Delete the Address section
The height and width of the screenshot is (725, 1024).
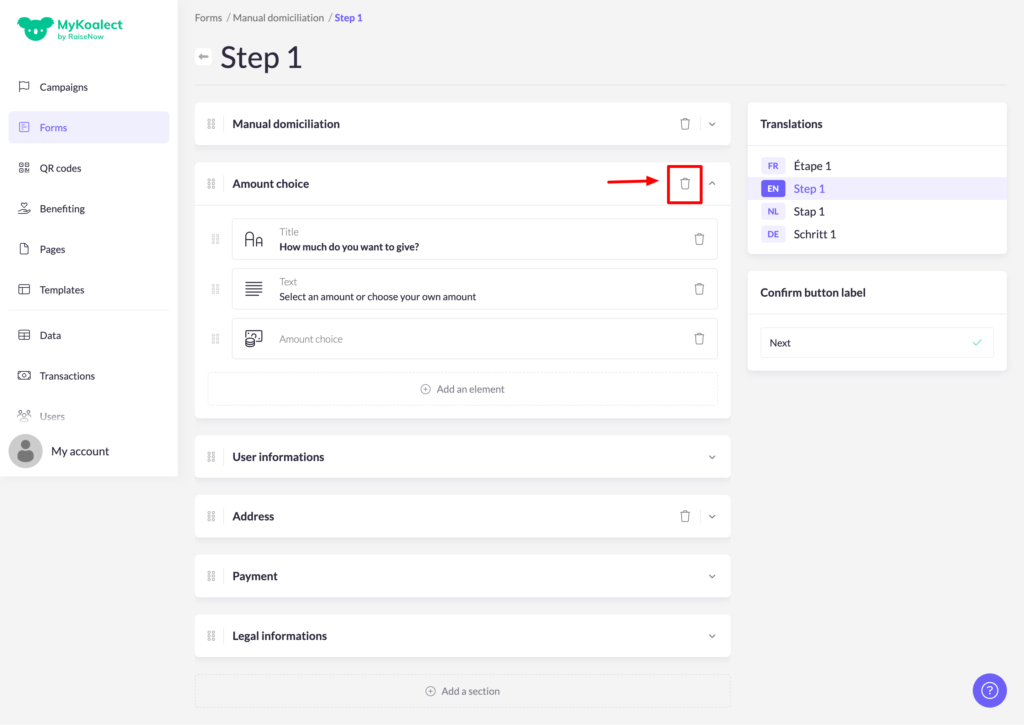point(685,517)
